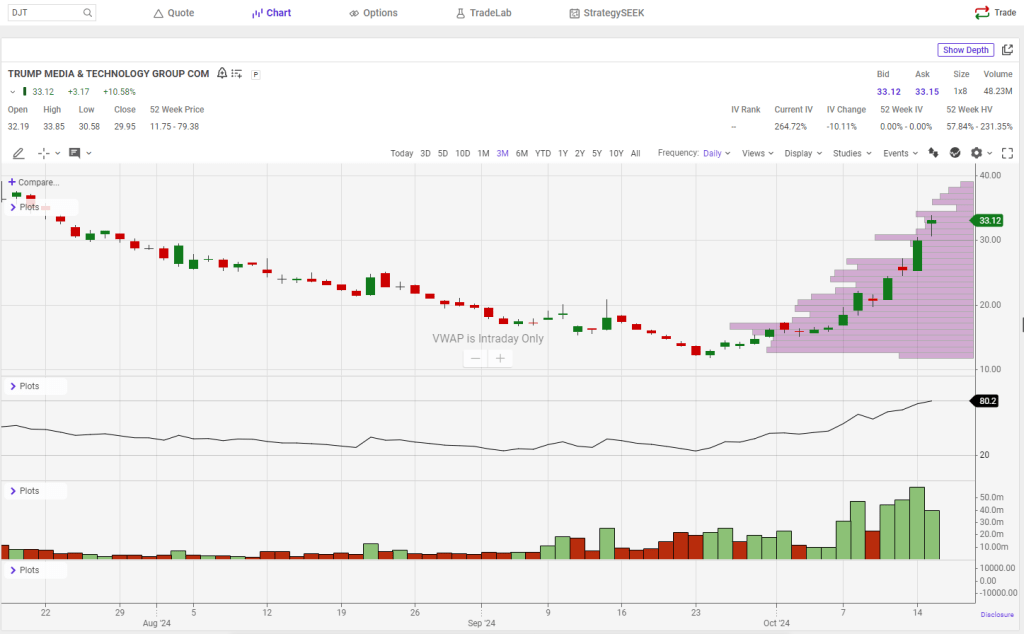Click the Trade button
This screenshot has width=1024, height=634.
pyautogui.click(x=995, y=13)
